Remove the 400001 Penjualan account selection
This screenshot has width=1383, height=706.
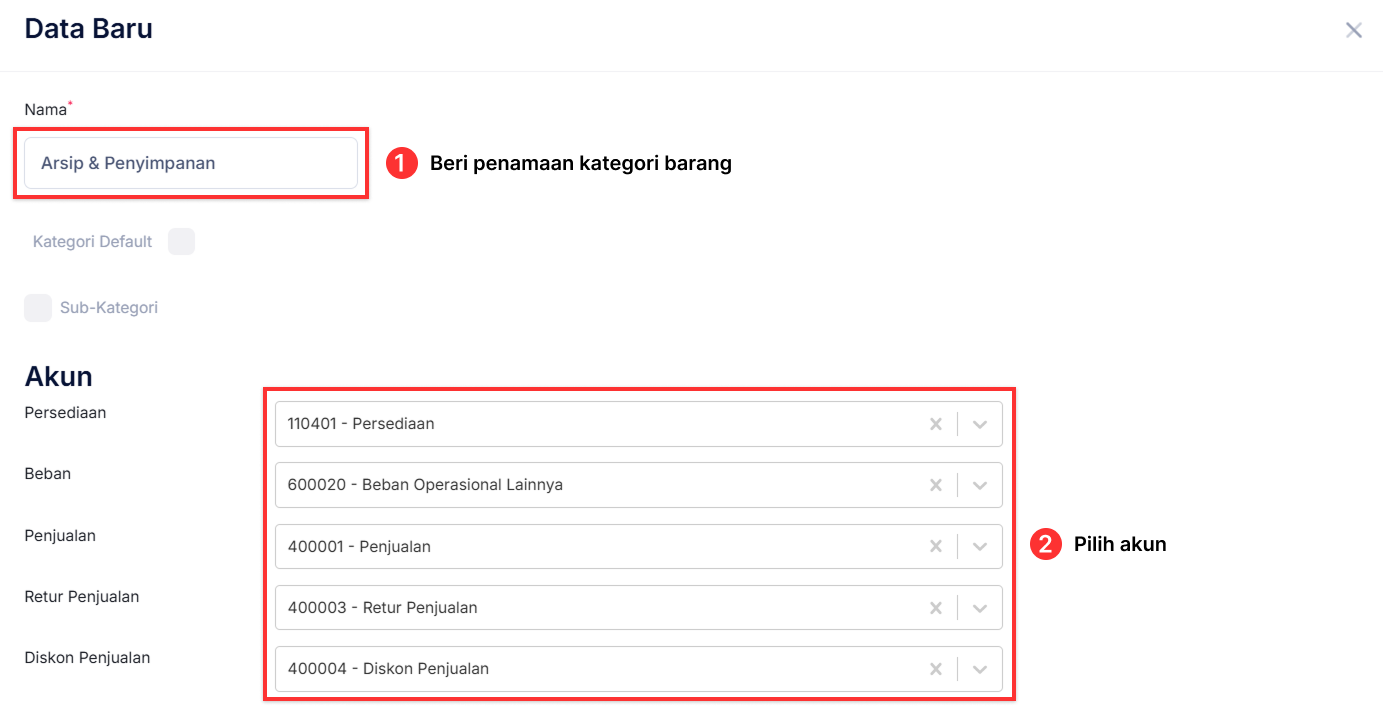pyautogui.click(x=936, y=546)
